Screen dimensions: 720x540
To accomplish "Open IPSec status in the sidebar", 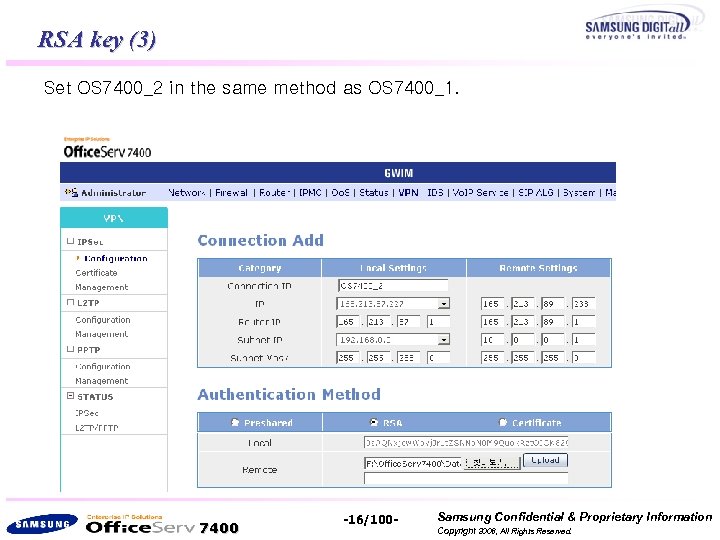I will click(x=87, y=413).
